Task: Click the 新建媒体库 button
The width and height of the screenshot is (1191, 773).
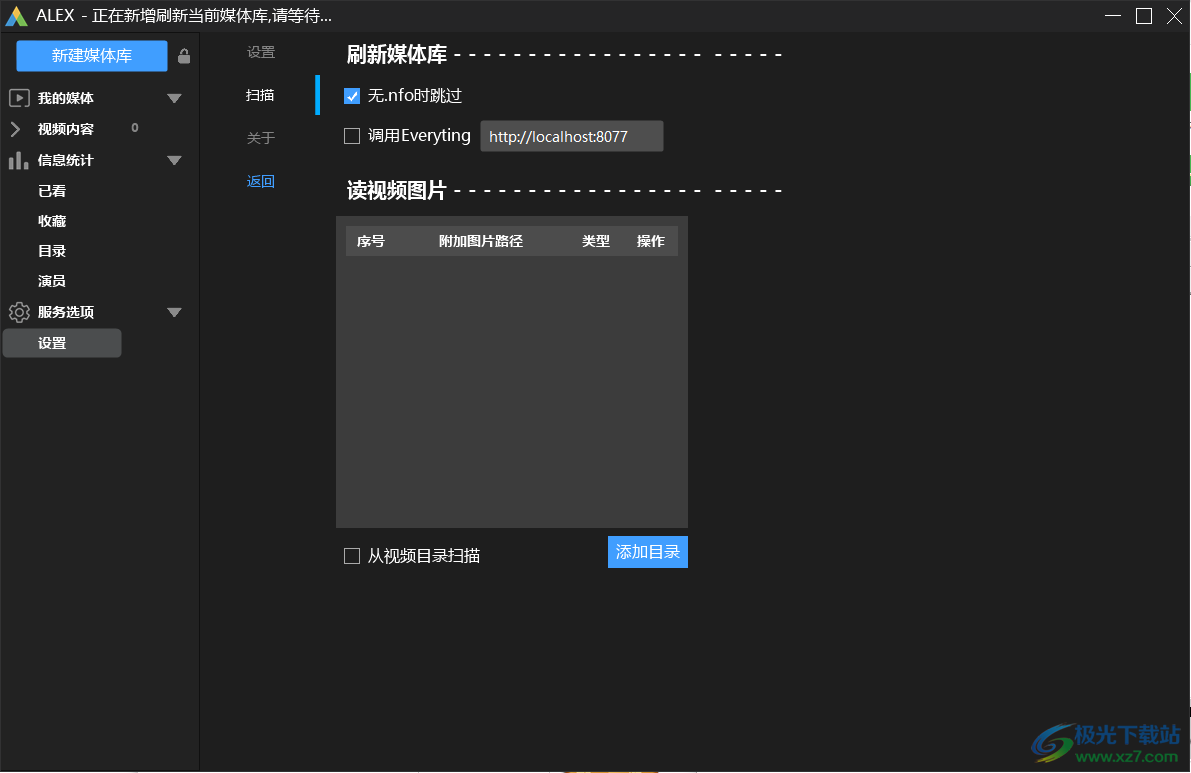Action: pyautogui.click(x=91, y=56)
